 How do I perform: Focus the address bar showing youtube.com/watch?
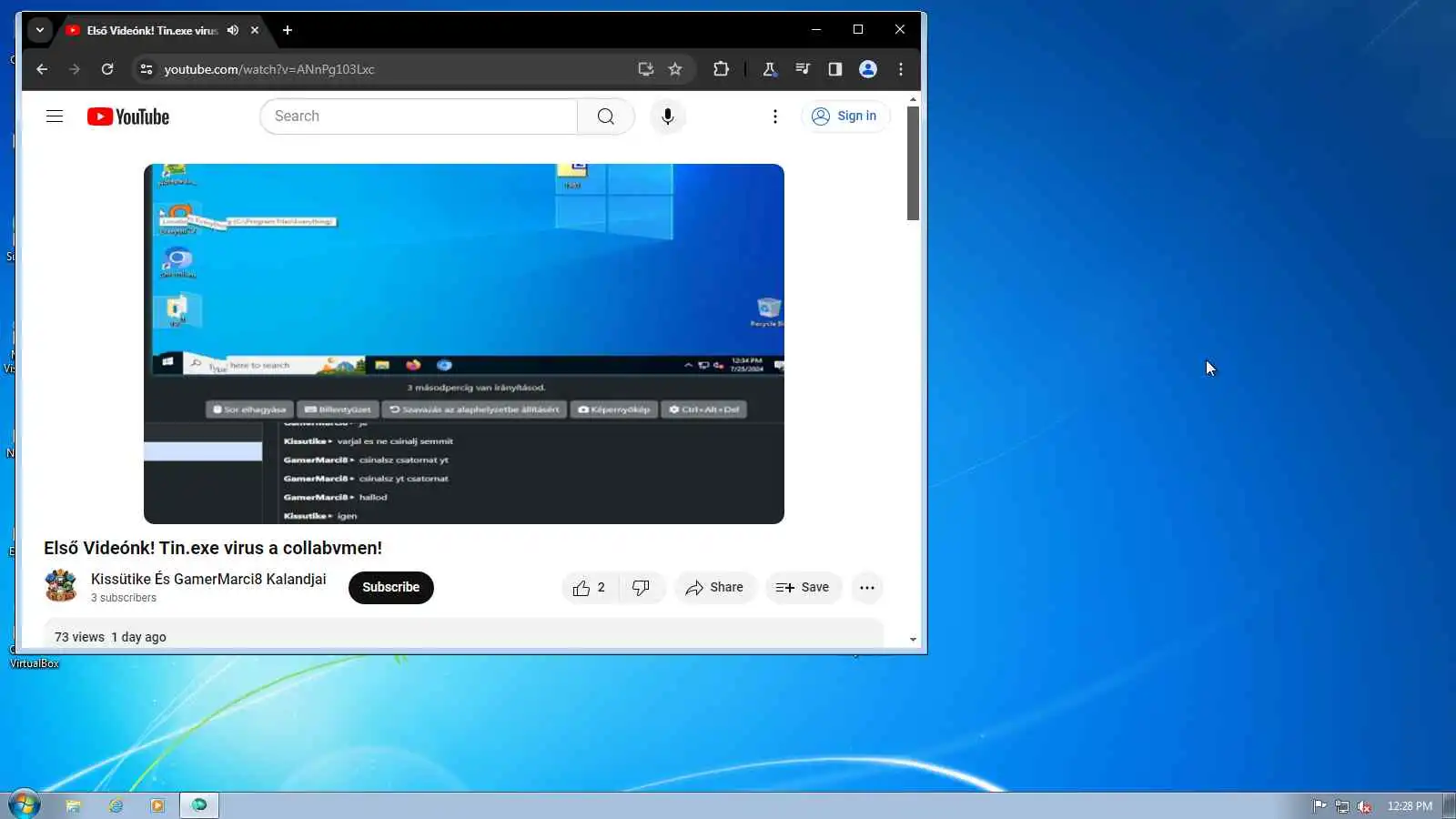pos(391,69)
